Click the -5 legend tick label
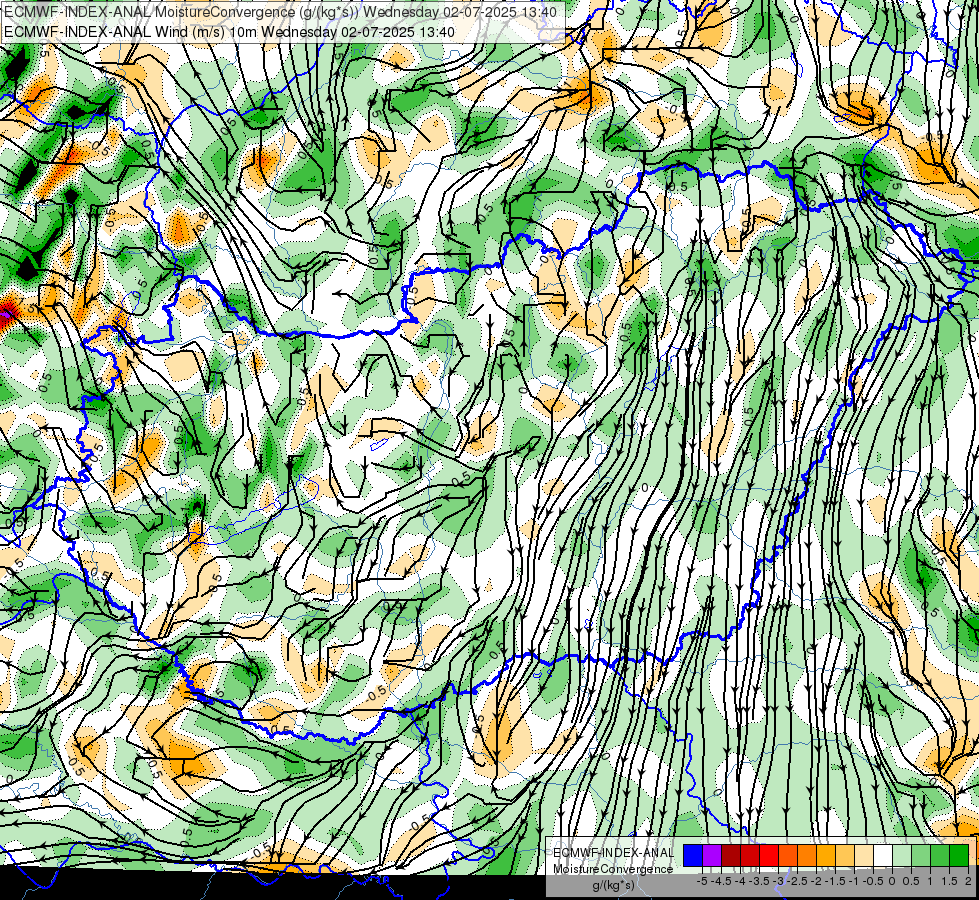This screenshot has height=900, width=979. [702, 881]
